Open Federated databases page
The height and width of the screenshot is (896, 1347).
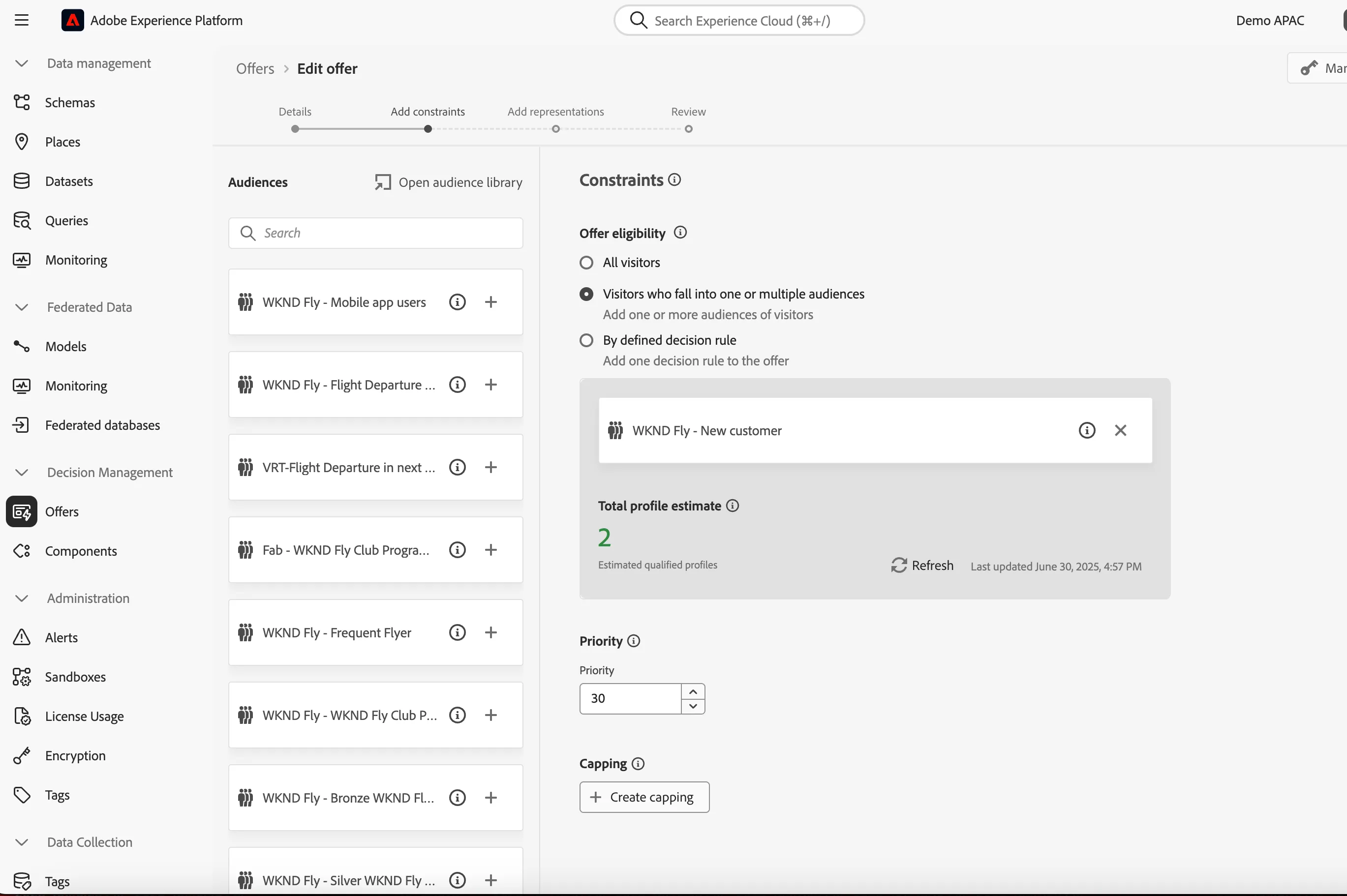[x=102, y=425]
